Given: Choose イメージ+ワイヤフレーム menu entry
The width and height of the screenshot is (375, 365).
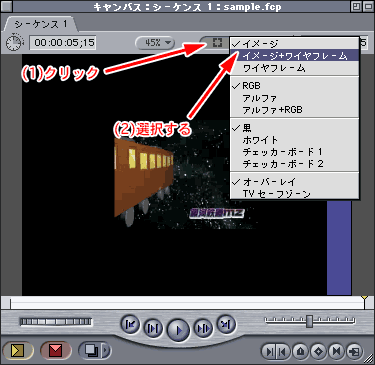Looking at the screenshot, I should pos(294,56).
